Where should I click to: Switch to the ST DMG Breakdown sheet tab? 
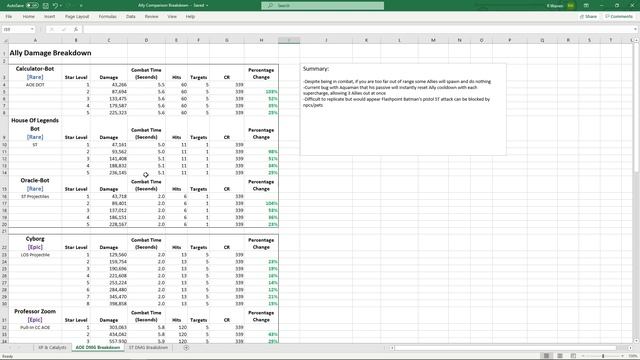[x=148, y=348]
